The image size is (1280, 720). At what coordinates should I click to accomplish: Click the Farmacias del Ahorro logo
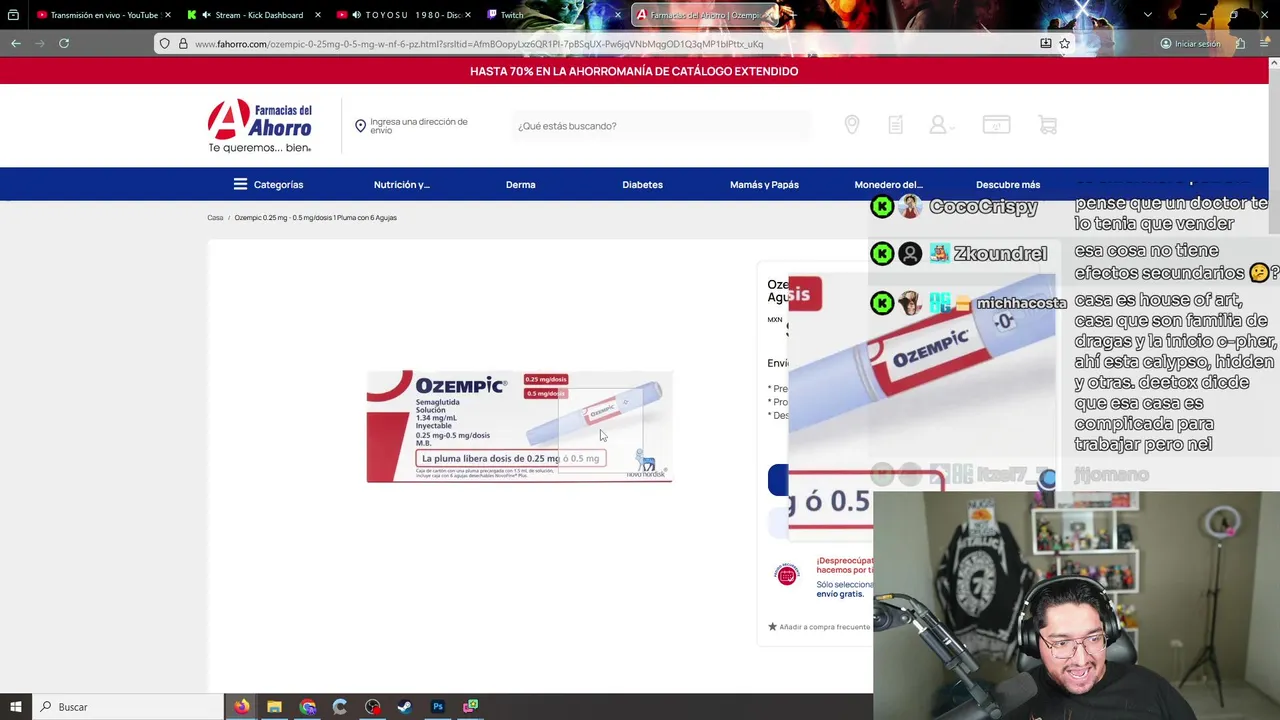pos(260,125)
